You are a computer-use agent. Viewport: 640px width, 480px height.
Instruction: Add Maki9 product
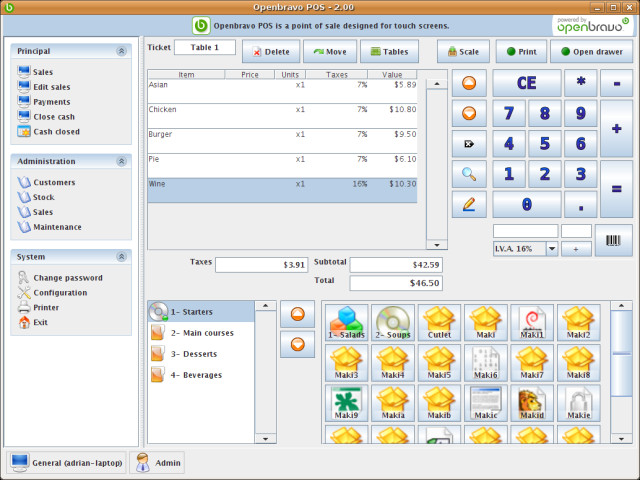(347, 403)
